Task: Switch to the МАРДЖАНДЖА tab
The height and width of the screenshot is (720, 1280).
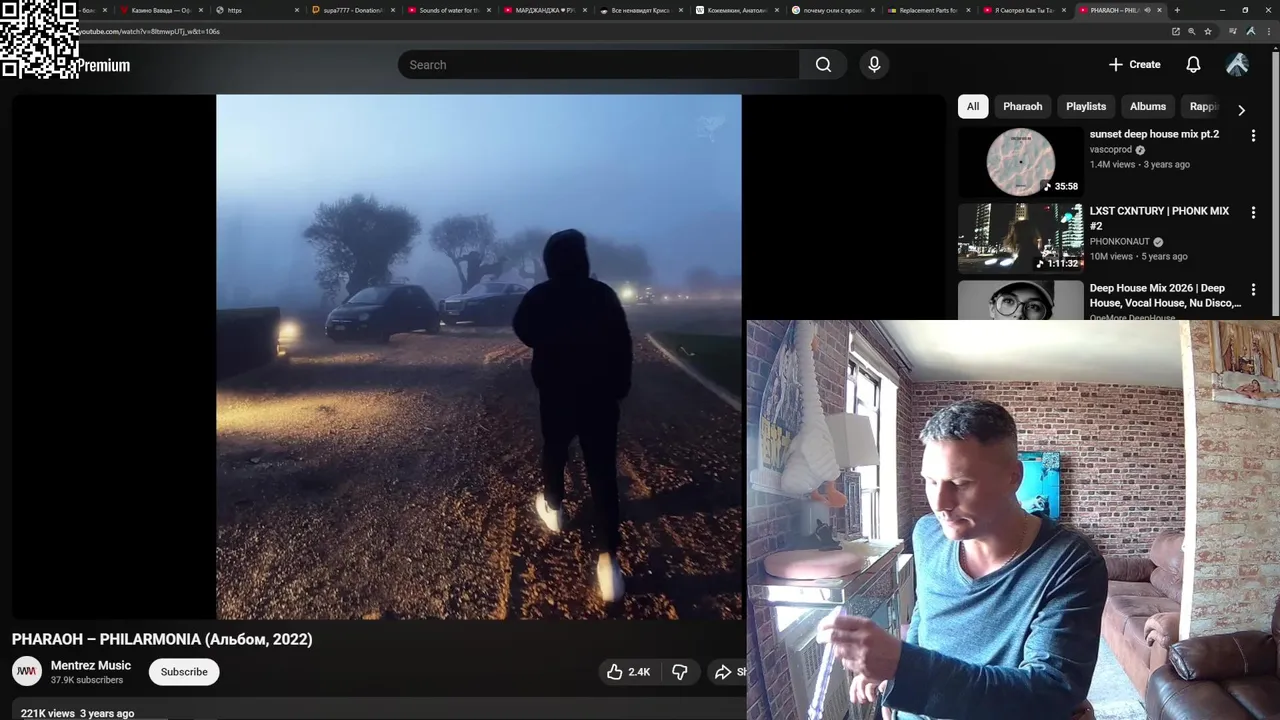Action: point(544,10)
